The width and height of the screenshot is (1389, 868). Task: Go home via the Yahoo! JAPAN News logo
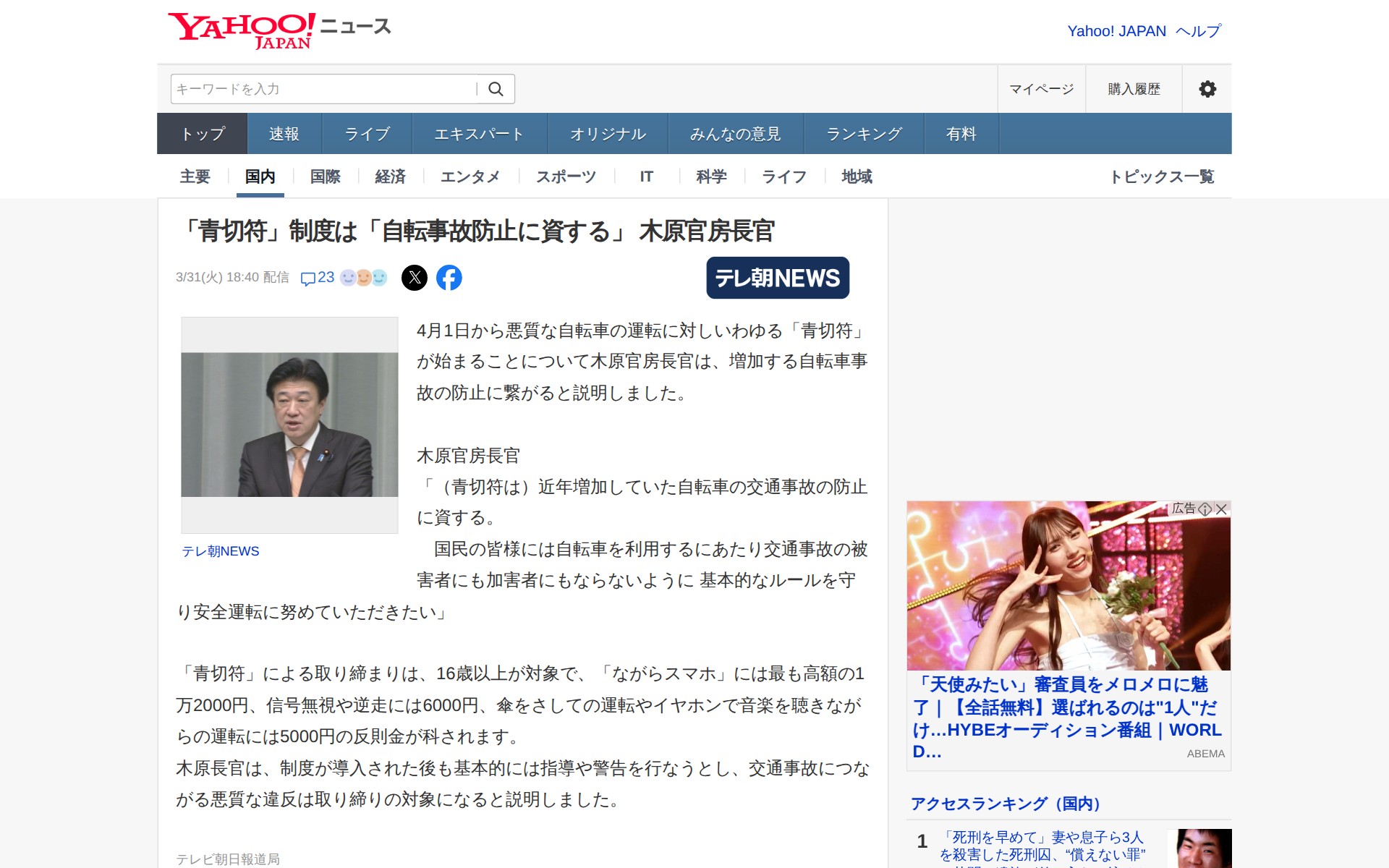pyautogui.click(x=279, y=27)
